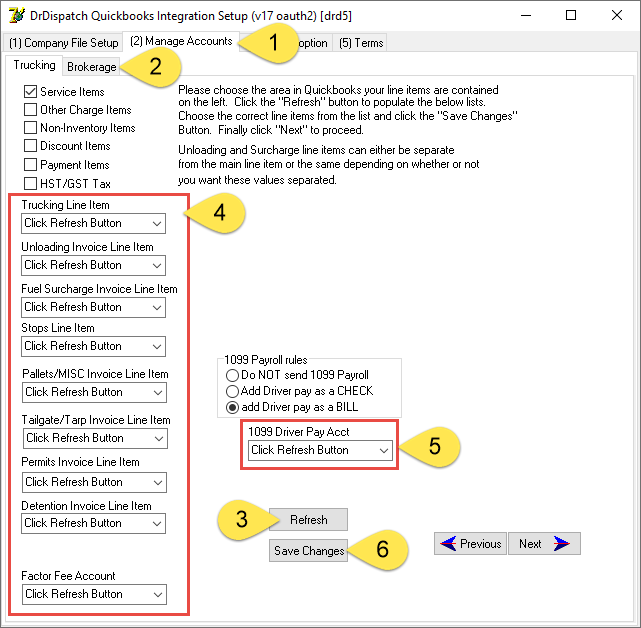641x628 pixels.
Task: Click the 'Factor Fee Account' label
Action: [x=68, y=576]
